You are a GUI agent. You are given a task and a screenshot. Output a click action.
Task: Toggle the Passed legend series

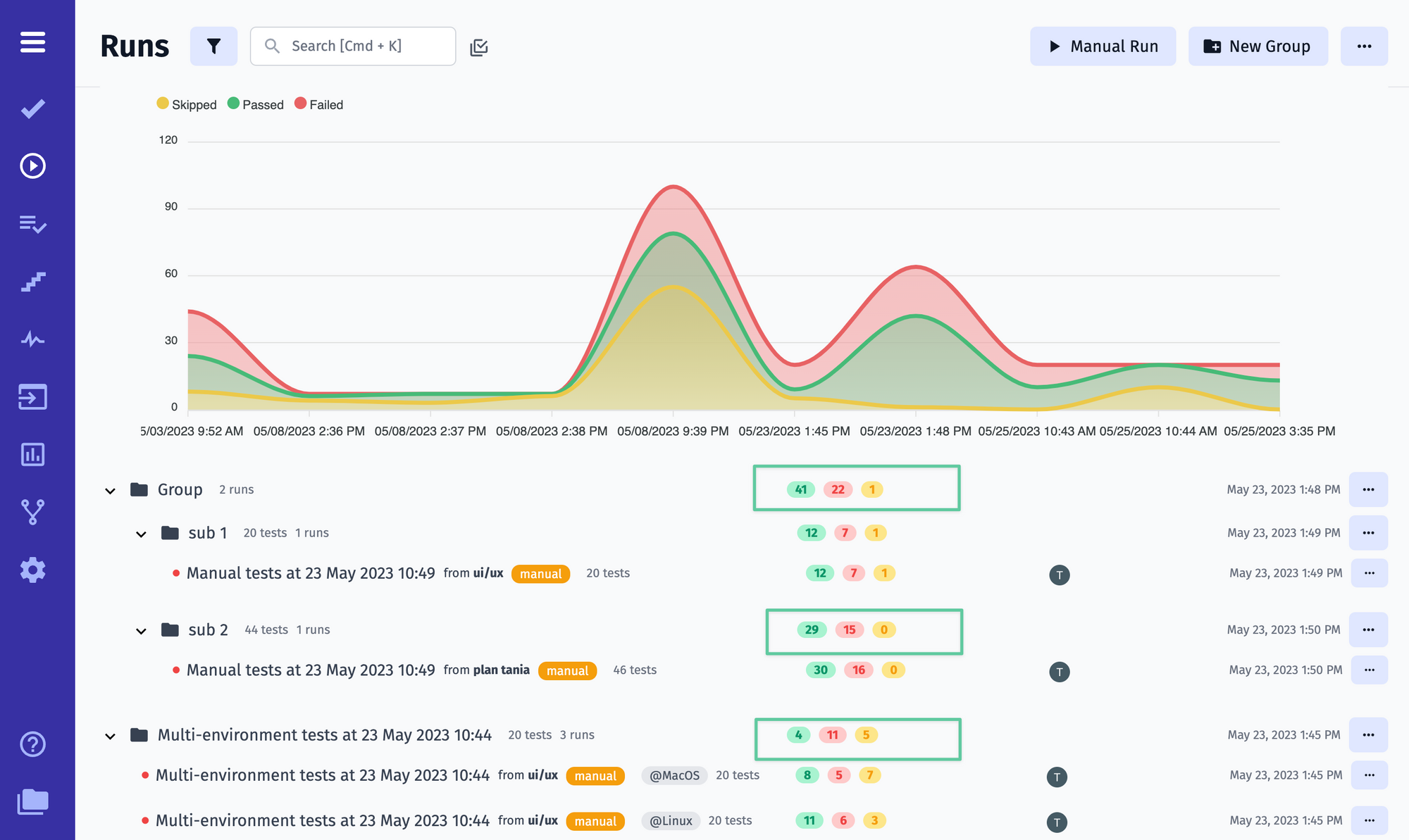[256, 104]
